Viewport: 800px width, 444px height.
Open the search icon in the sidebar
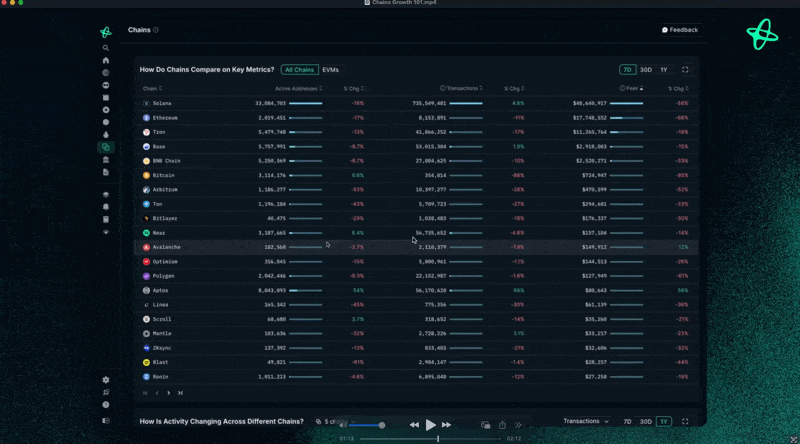coord(106,48)
